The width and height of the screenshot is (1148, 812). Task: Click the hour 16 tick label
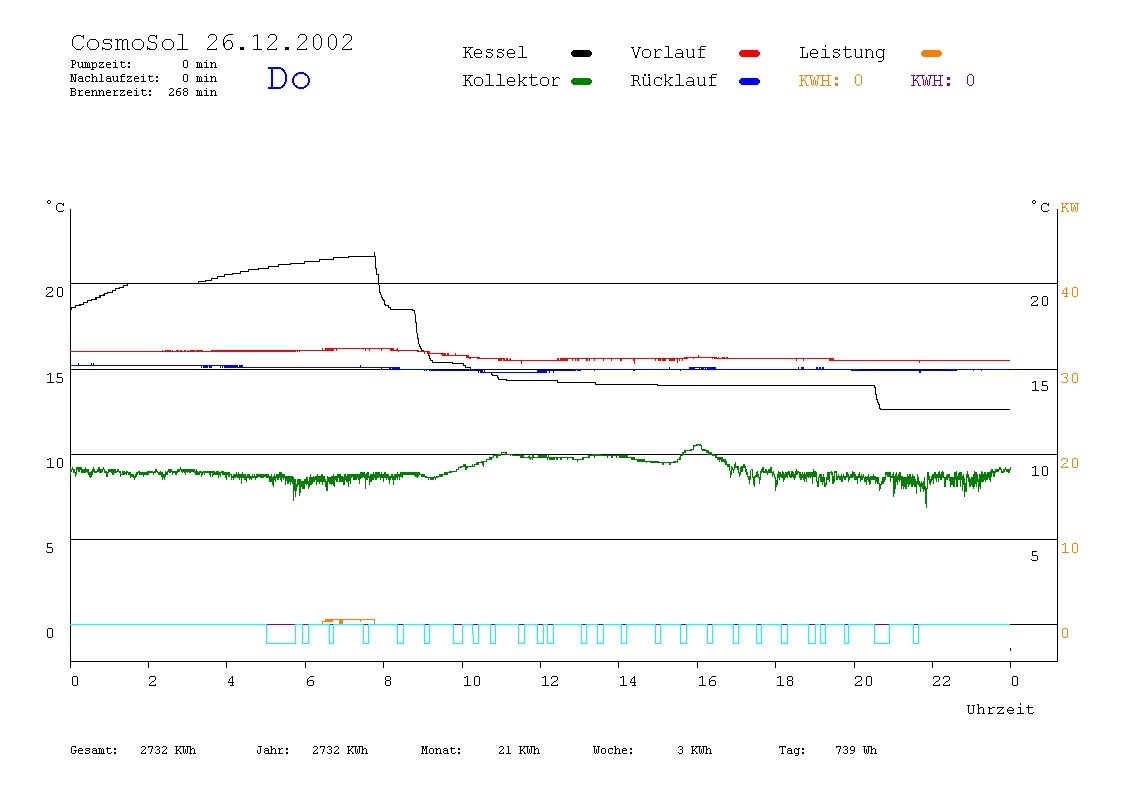click(x=707, y=682)
